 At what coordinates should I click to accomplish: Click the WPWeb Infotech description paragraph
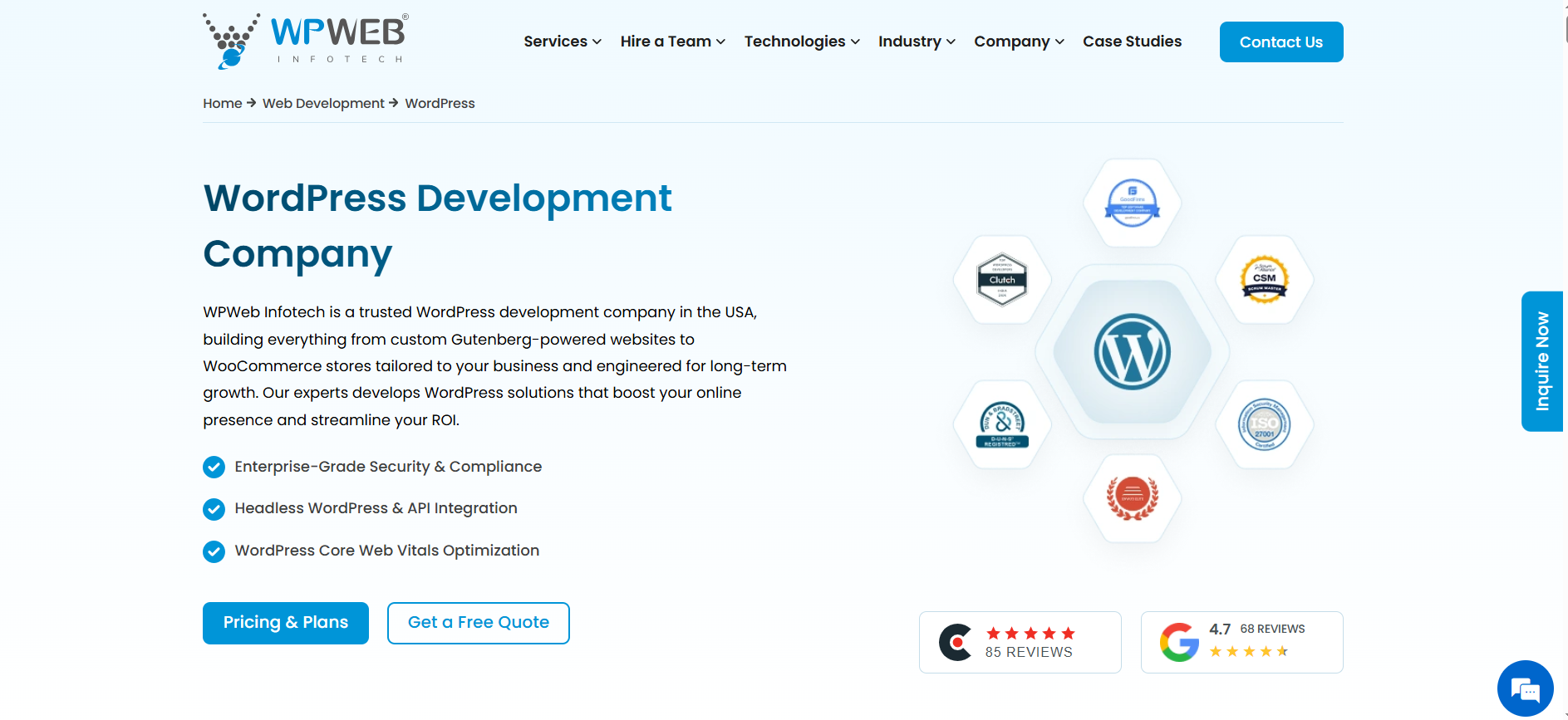(x=495, y=366)
